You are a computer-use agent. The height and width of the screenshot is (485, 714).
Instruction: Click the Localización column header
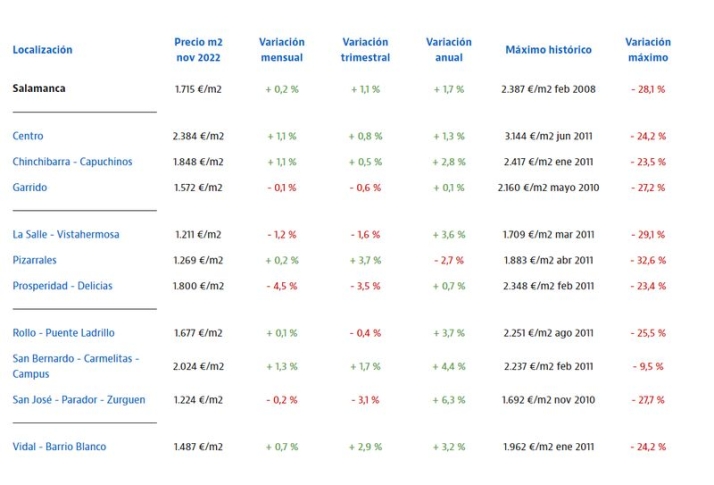coord(42,50)
